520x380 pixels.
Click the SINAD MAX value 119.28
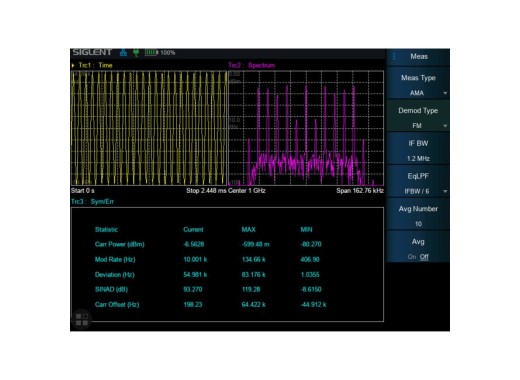tap(251, 289)
